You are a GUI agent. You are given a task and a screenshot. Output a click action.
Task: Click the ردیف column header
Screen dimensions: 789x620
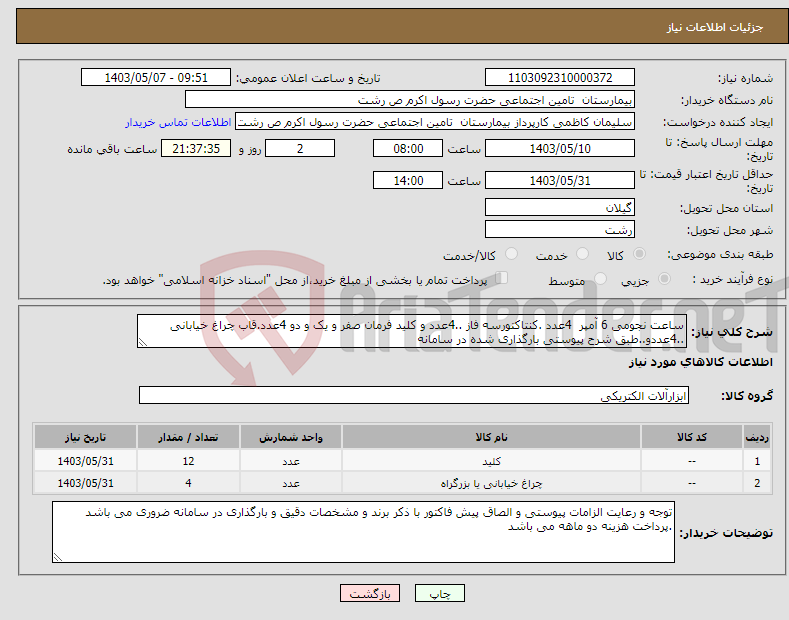[x=757, y=437]
